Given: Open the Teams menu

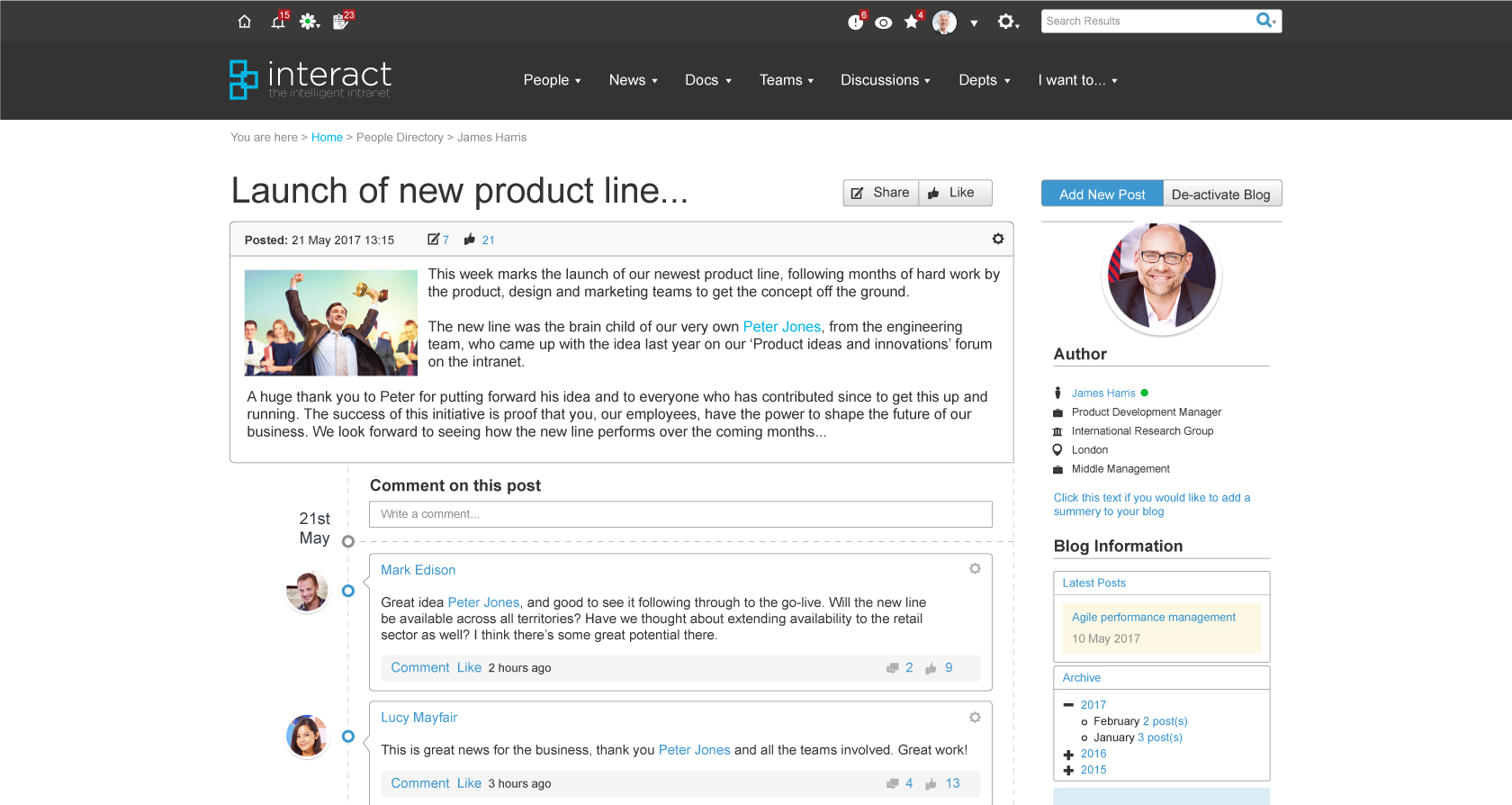Looking at the screenshot, I should [786, 80].
